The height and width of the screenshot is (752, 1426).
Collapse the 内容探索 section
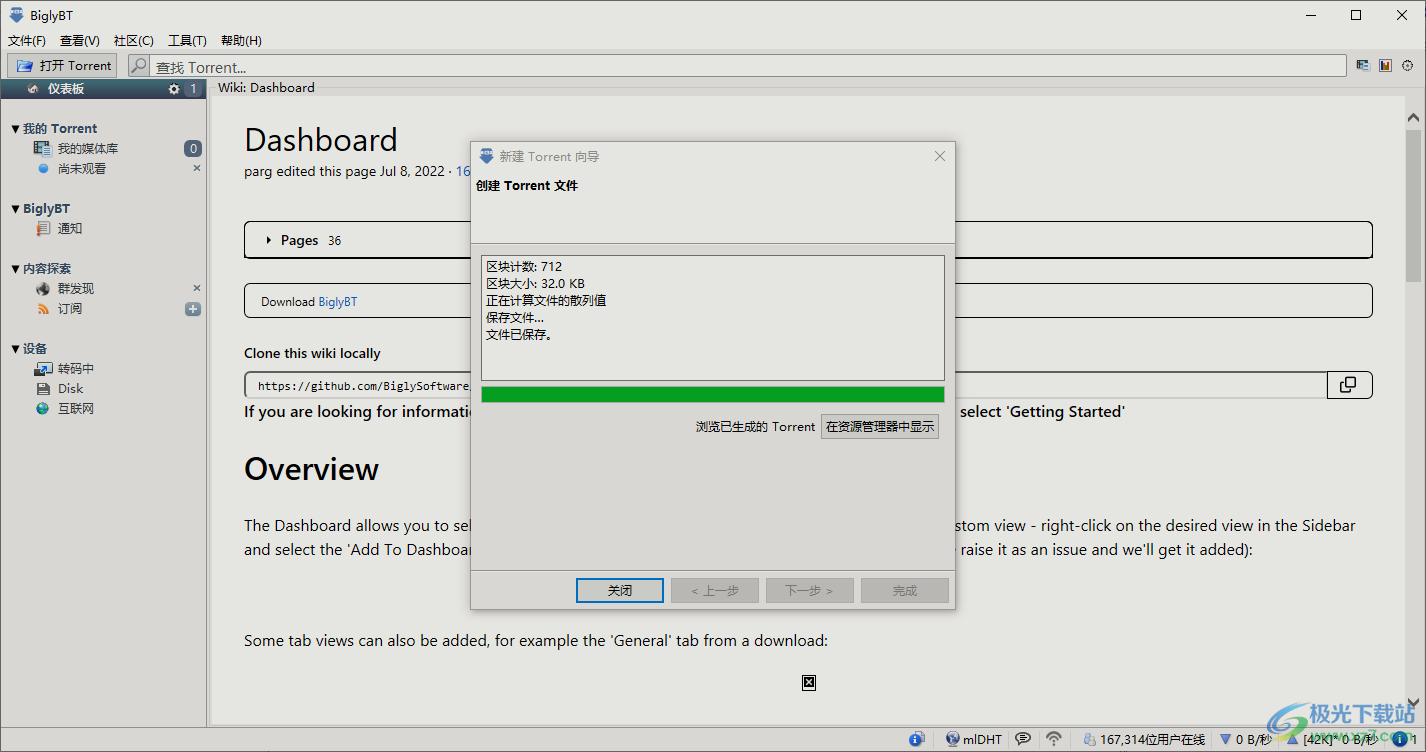point(15,269)
